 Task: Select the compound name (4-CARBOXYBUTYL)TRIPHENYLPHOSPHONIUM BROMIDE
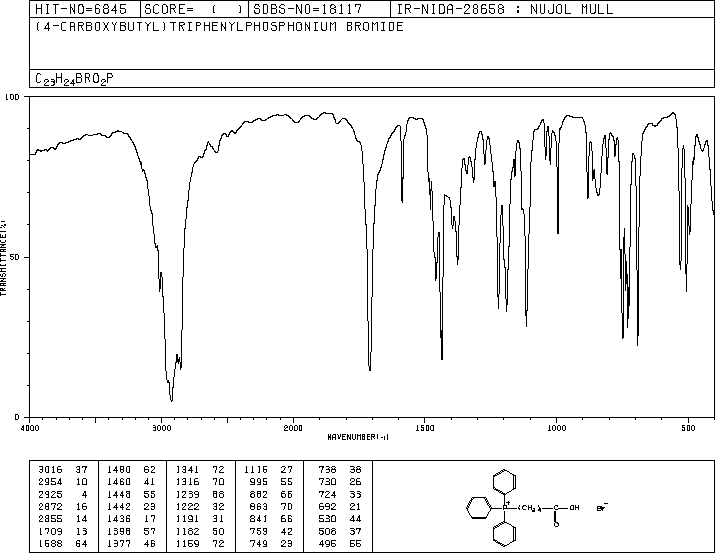[x=219, y=27]
